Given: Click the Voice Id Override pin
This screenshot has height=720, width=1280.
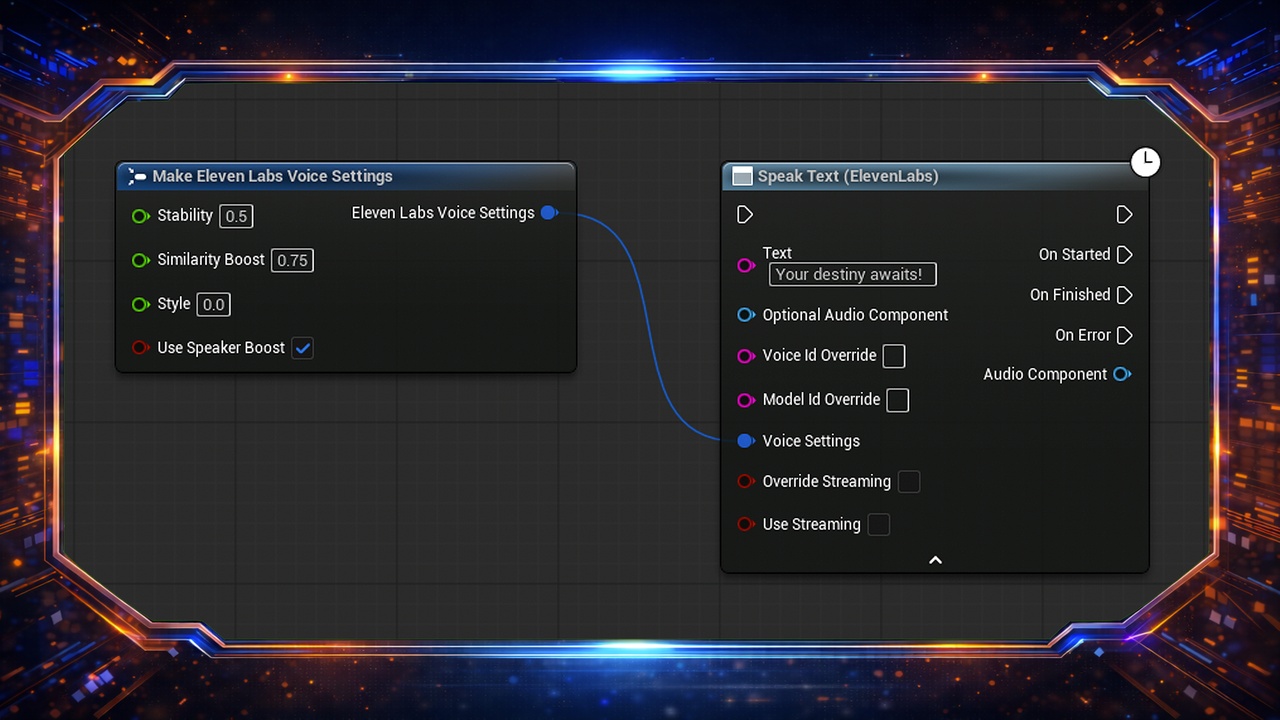Looking at the screenshot, I should tap(745, 356).
